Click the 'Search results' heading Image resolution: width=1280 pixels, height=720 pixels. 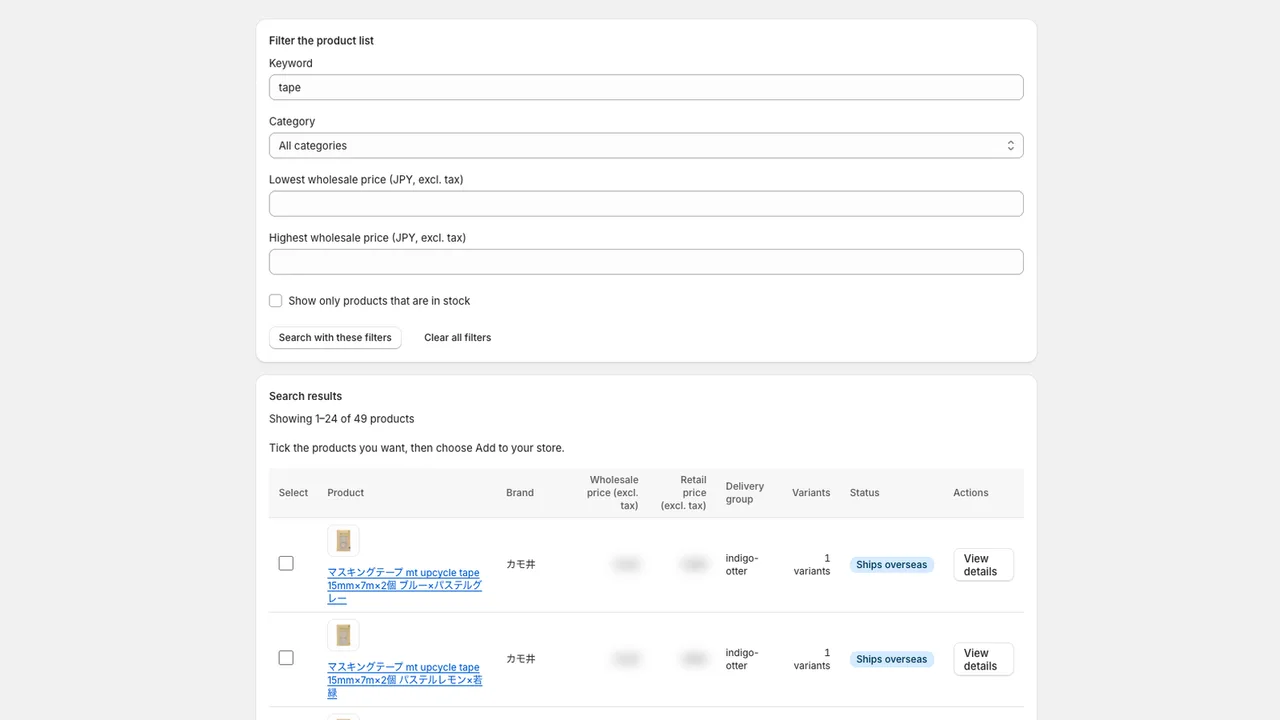(x=305, y=395)
